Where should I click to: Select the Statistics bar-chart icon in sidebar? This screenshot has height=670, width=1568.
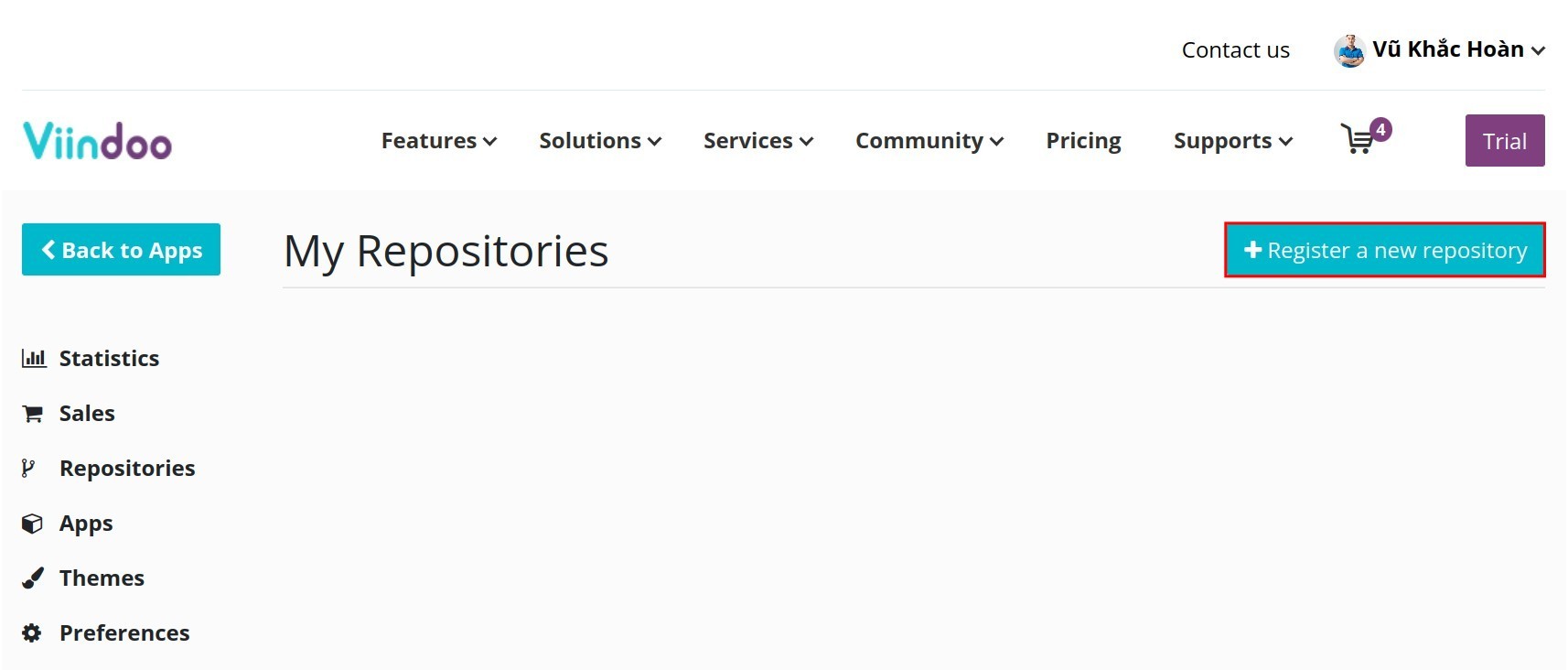(x=33, y=358)
